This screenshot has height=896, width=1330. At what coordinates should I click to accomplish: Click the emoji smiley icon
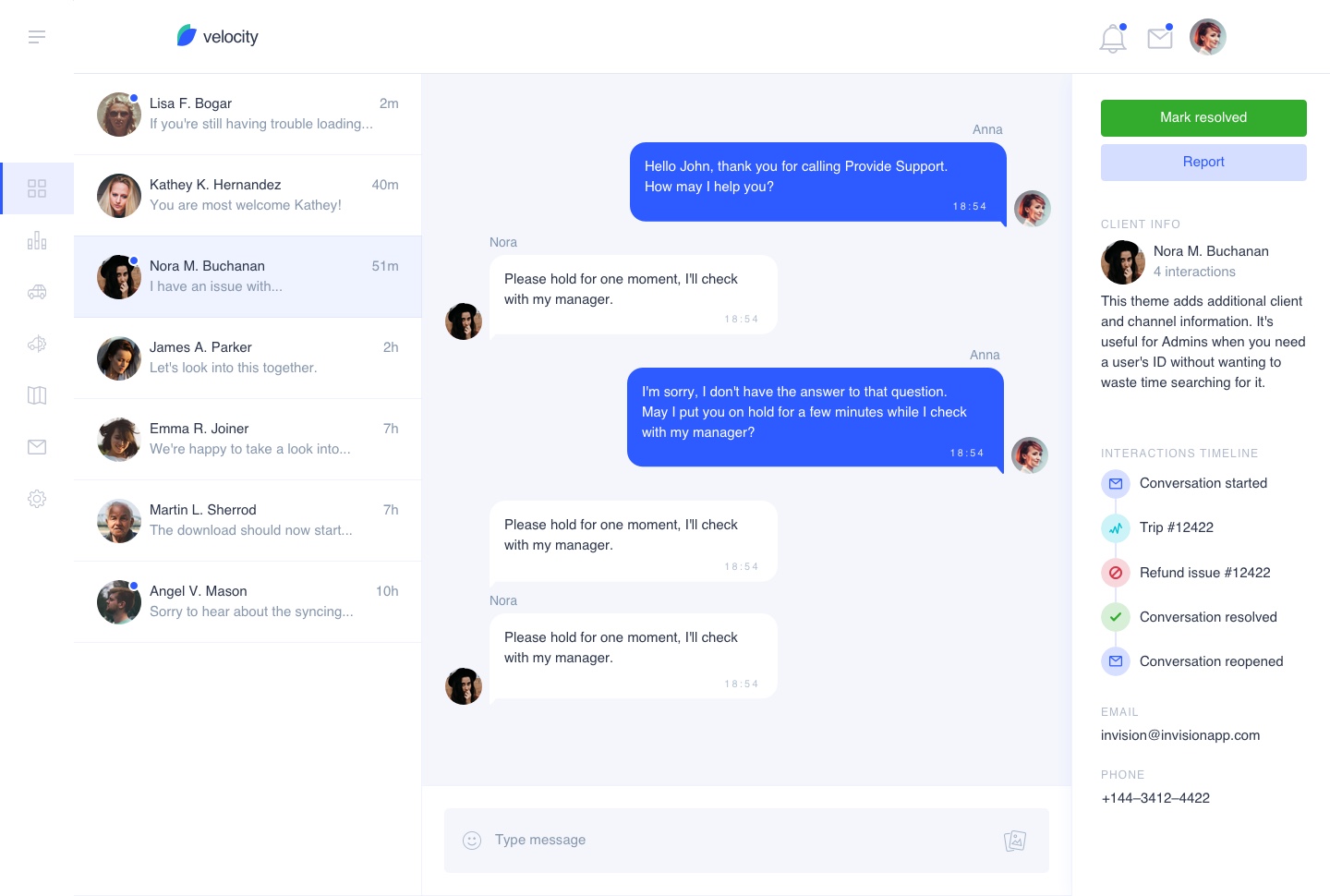[x=472, y=841]
